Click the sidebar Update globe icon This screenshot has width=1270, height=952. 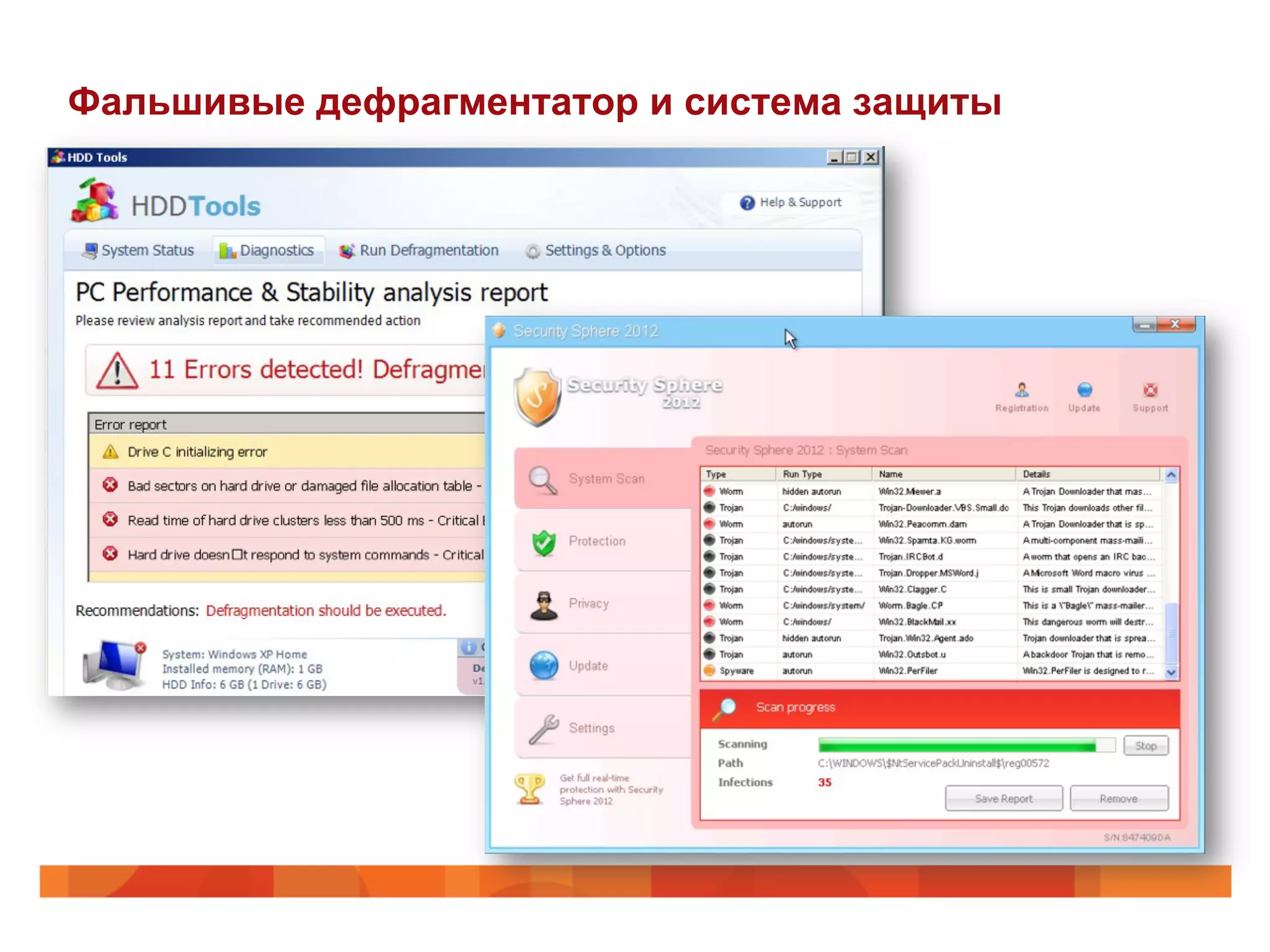point(544,666)
